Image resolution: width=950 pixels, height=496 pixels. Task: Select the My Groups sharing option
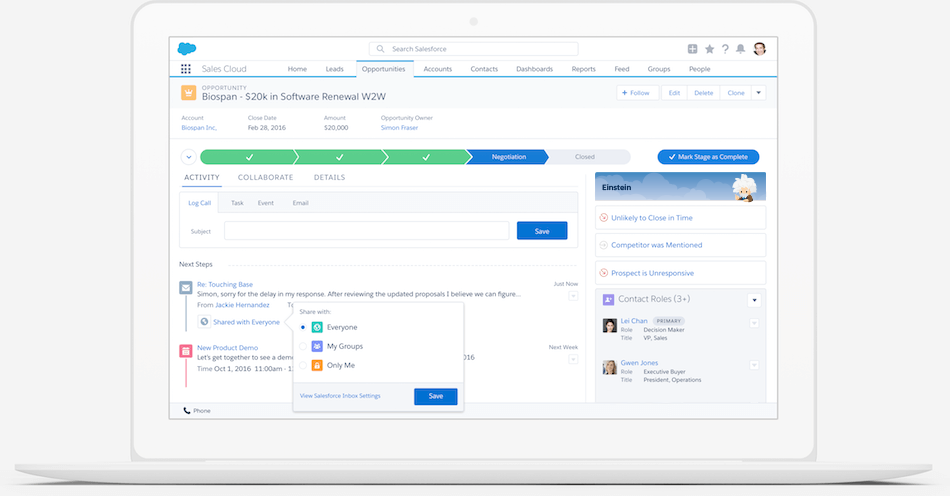[303, 346]
